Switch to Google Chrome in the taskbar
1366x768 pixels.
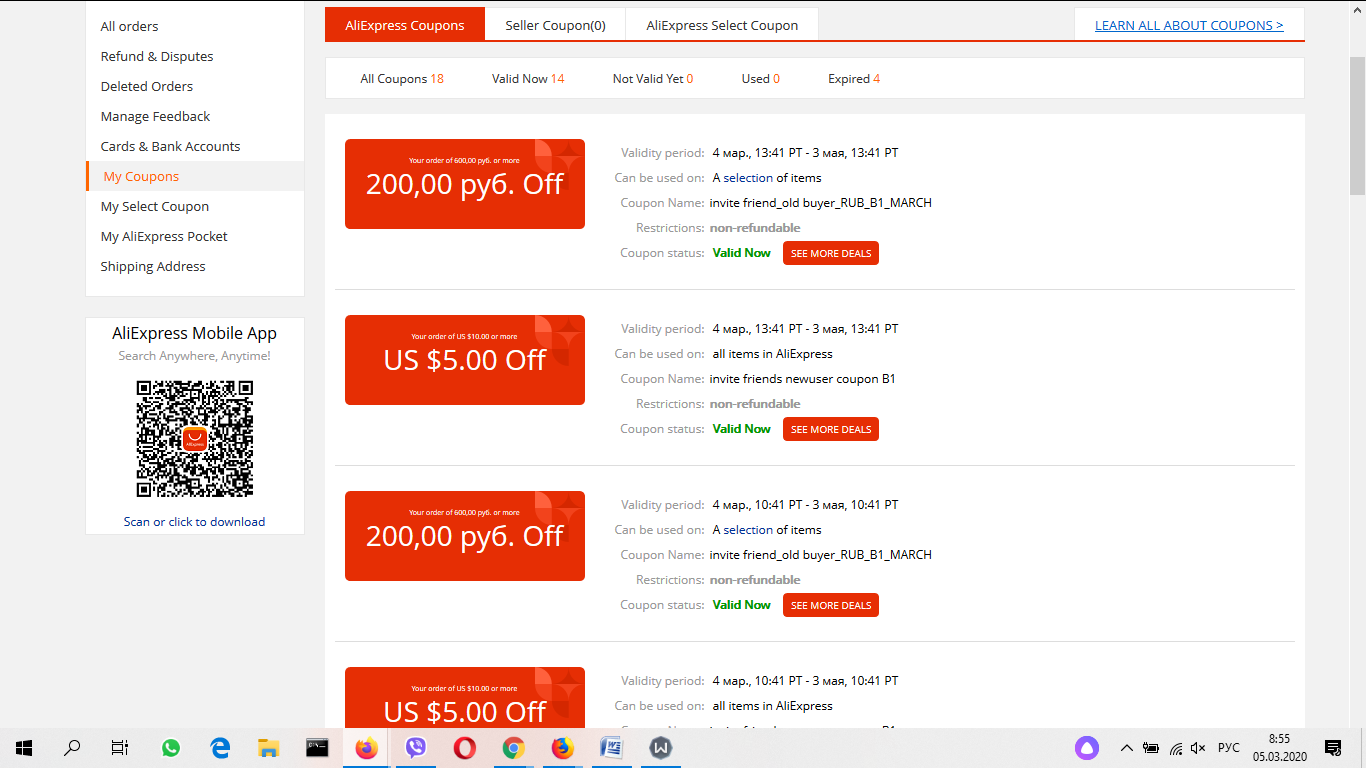[513, 747]
